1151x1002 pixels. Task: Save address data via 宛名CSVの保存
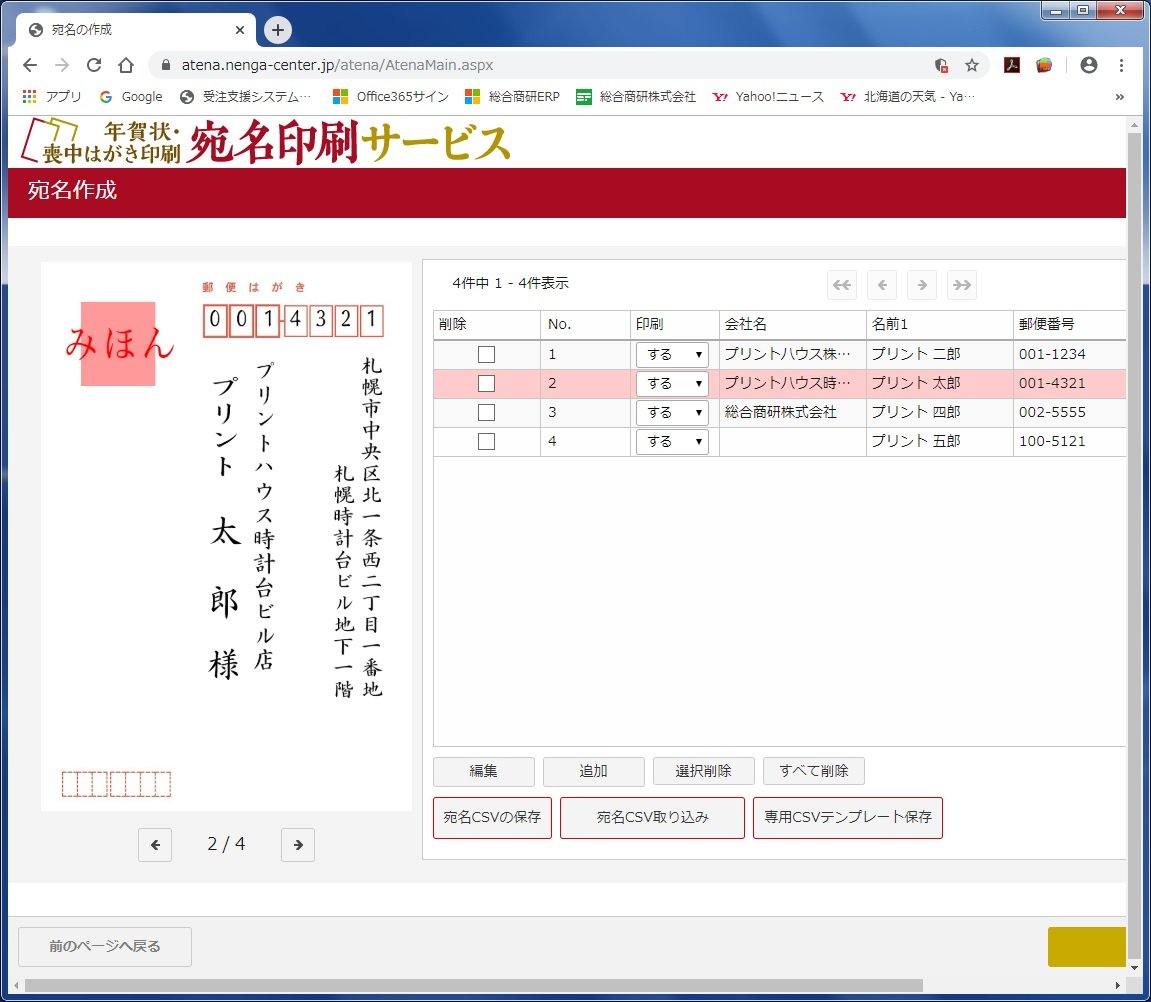click(492, 817)
